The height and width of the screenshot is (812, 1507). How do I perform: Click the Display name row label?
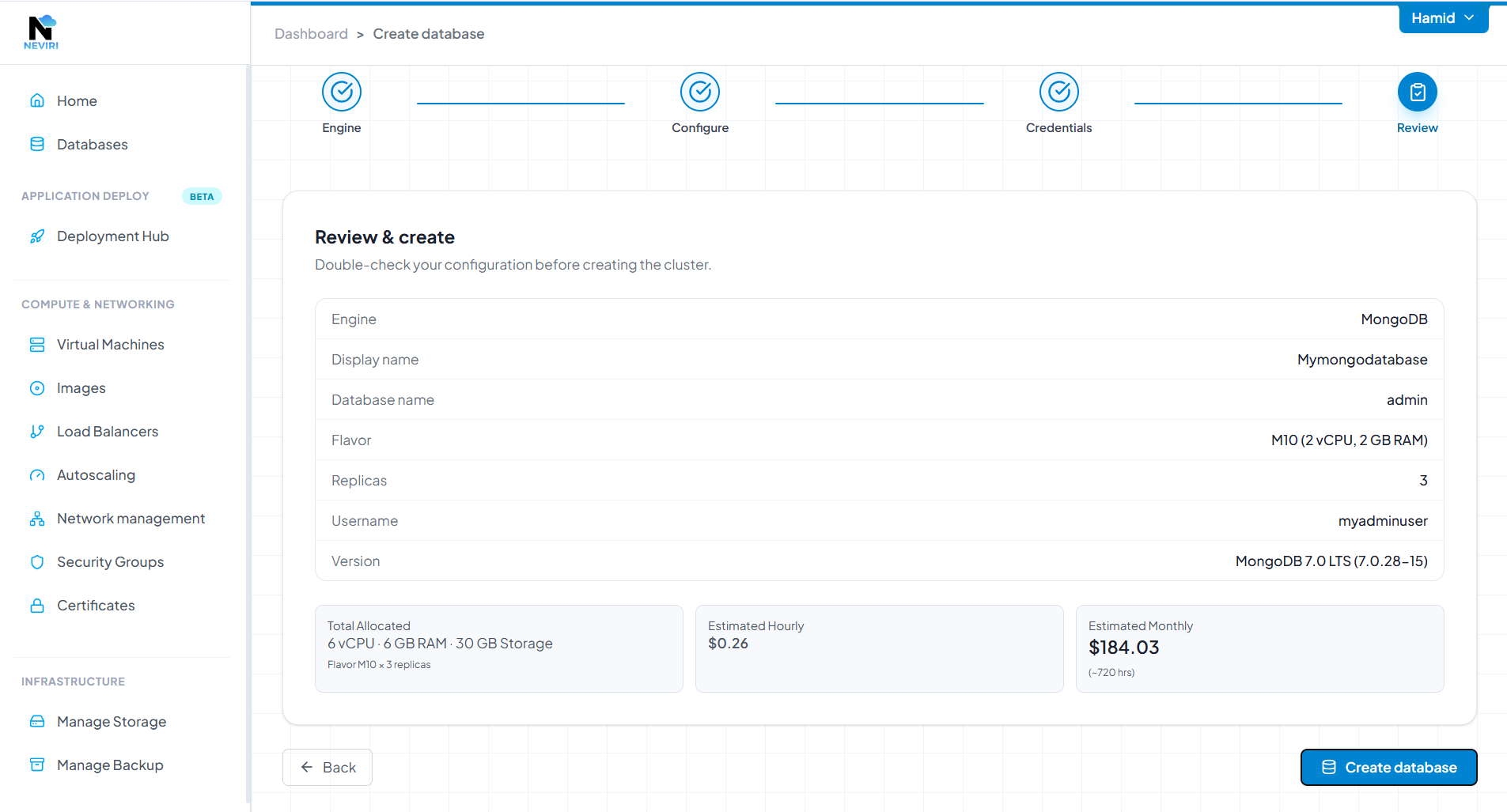[x=375, y=360]
